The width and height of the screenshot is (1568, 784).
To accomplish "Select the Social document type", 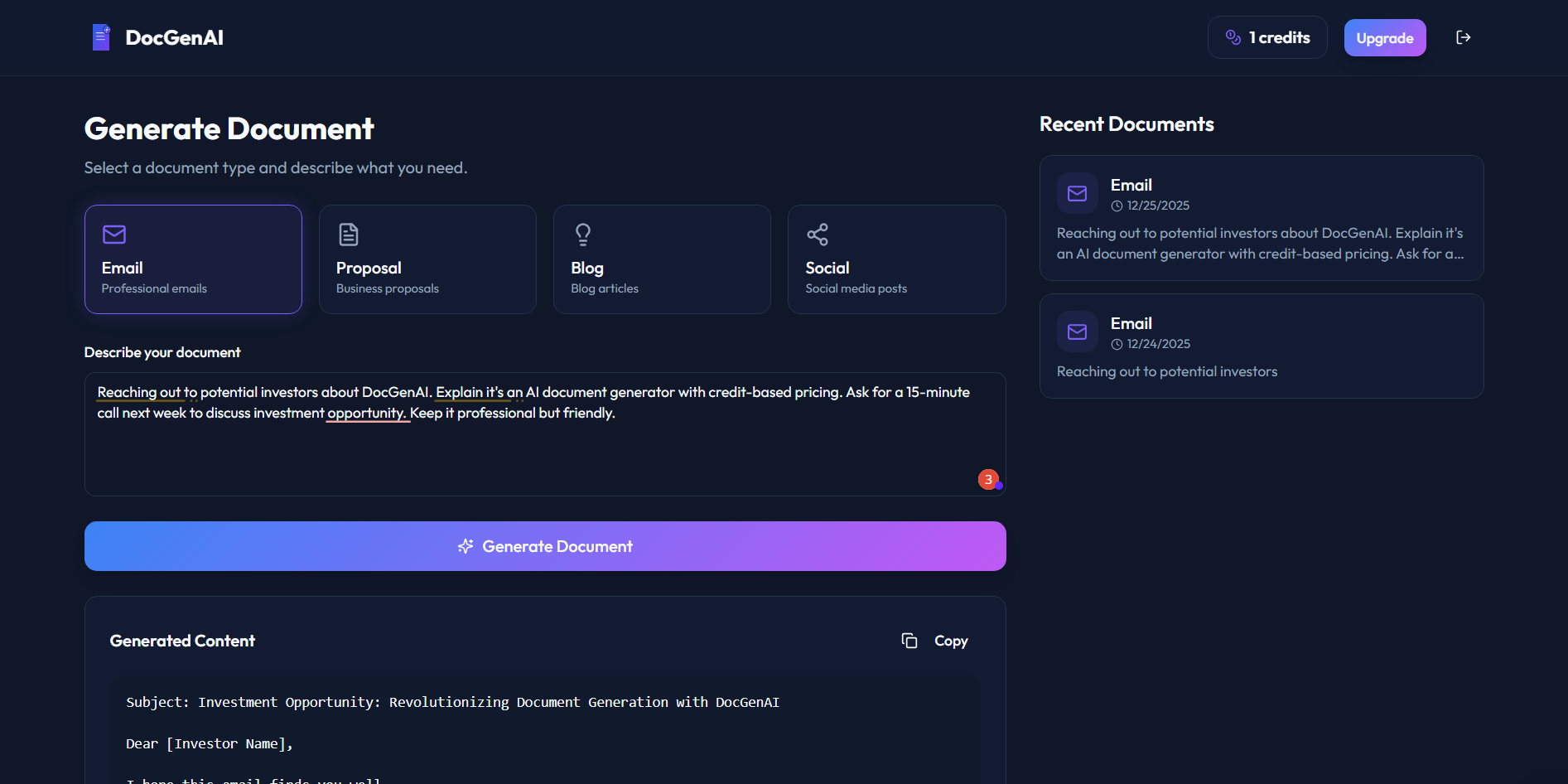I will 896,259.
